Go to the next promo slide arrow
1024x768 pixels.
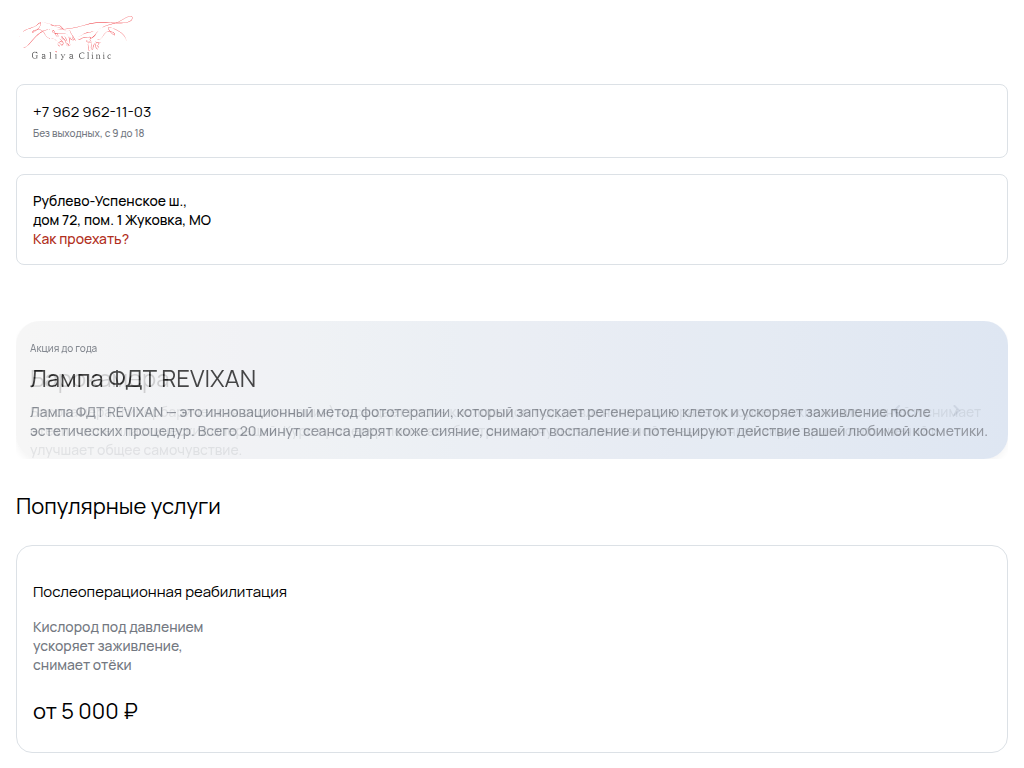[x=956, y=411]
